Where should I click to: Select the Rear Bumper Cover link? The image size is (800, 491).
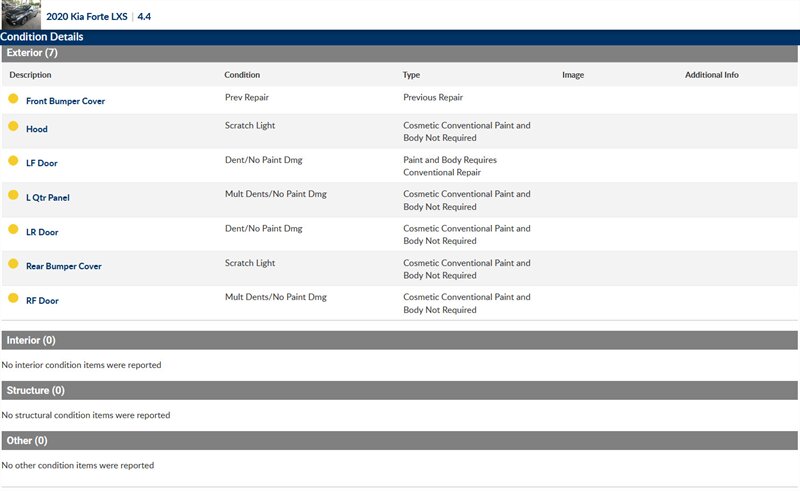coord(64,266)
